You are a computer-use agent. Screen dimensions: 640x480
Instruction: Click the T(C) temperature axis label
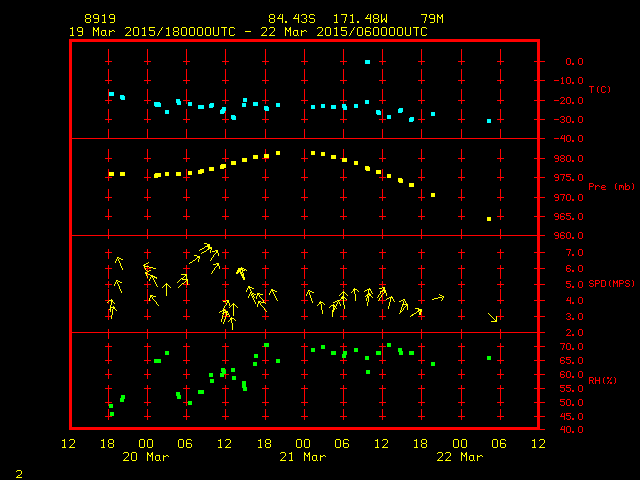599,90
